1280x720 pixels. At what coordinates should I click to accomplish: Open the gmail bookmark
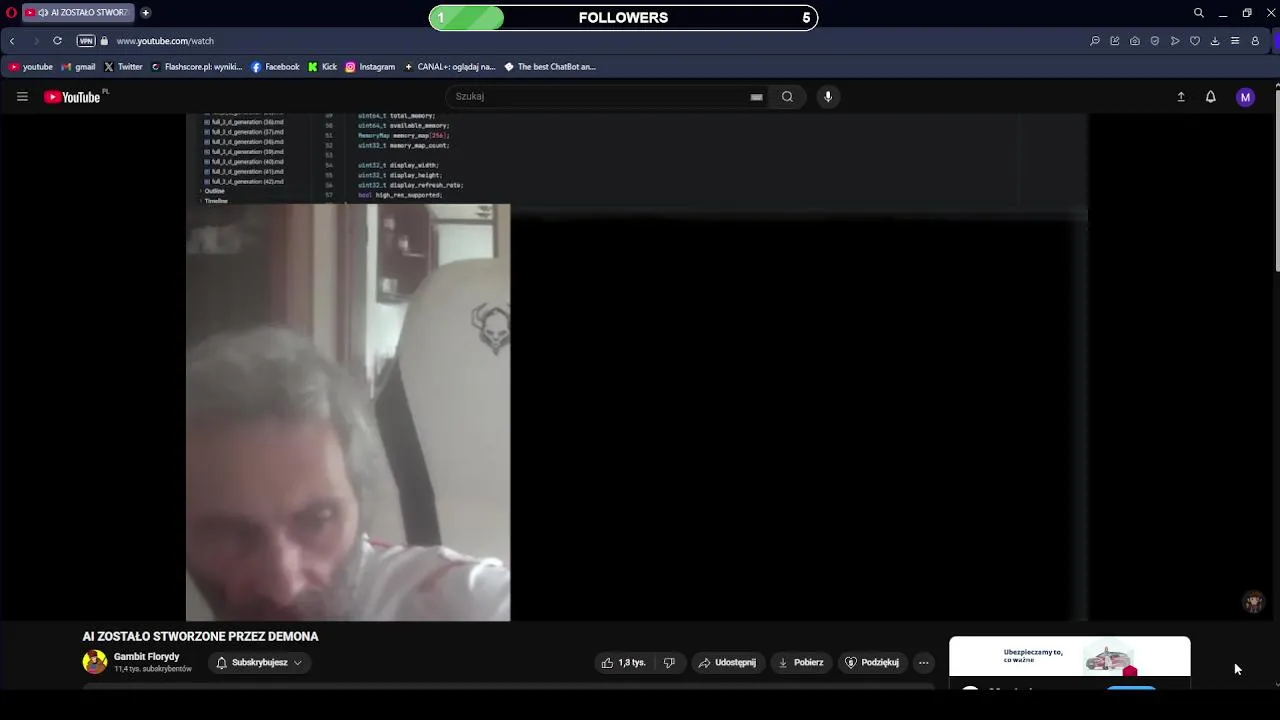click(78, 67)
